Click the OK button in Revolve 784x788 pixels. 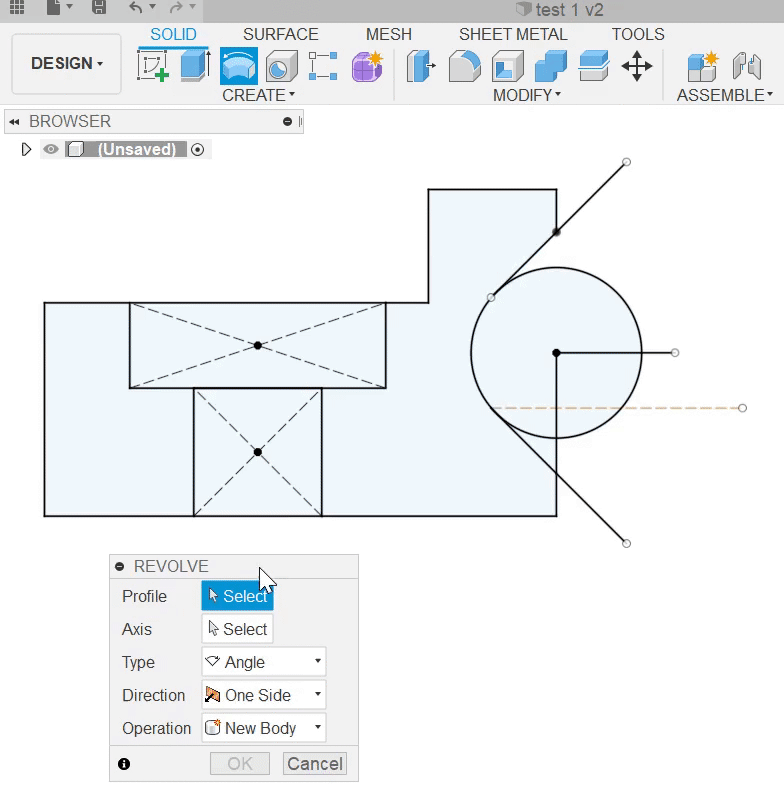[x=240, y=764]
